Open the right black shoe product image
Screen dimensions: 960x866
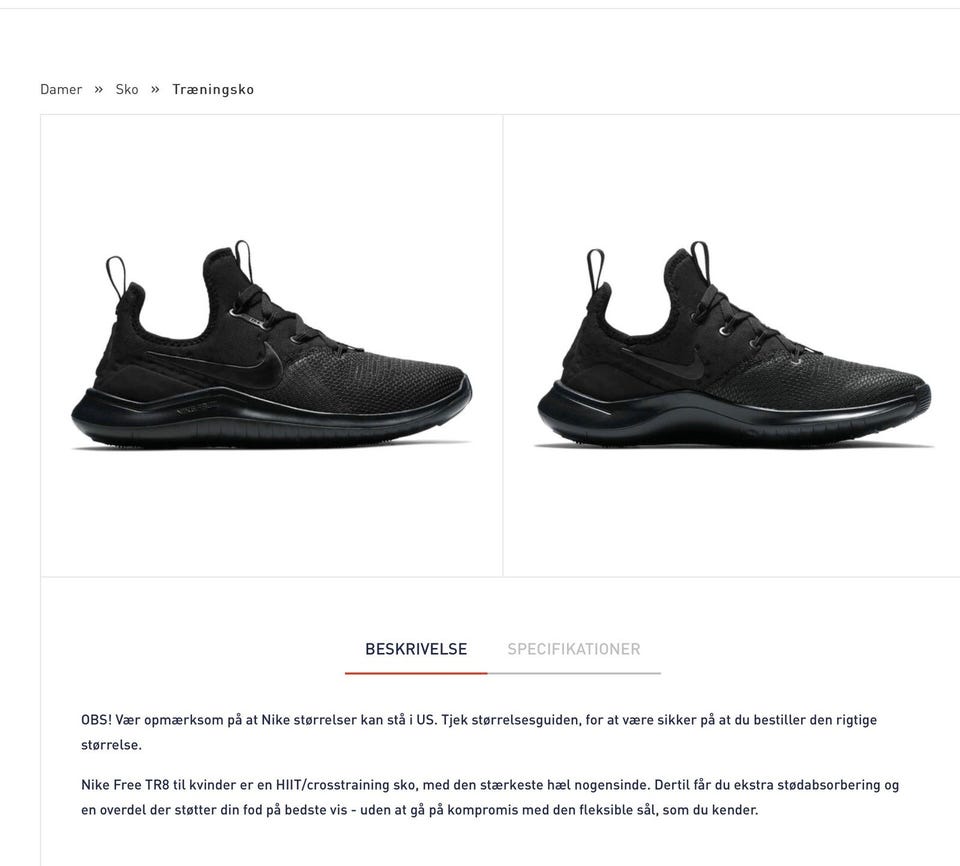732,345
